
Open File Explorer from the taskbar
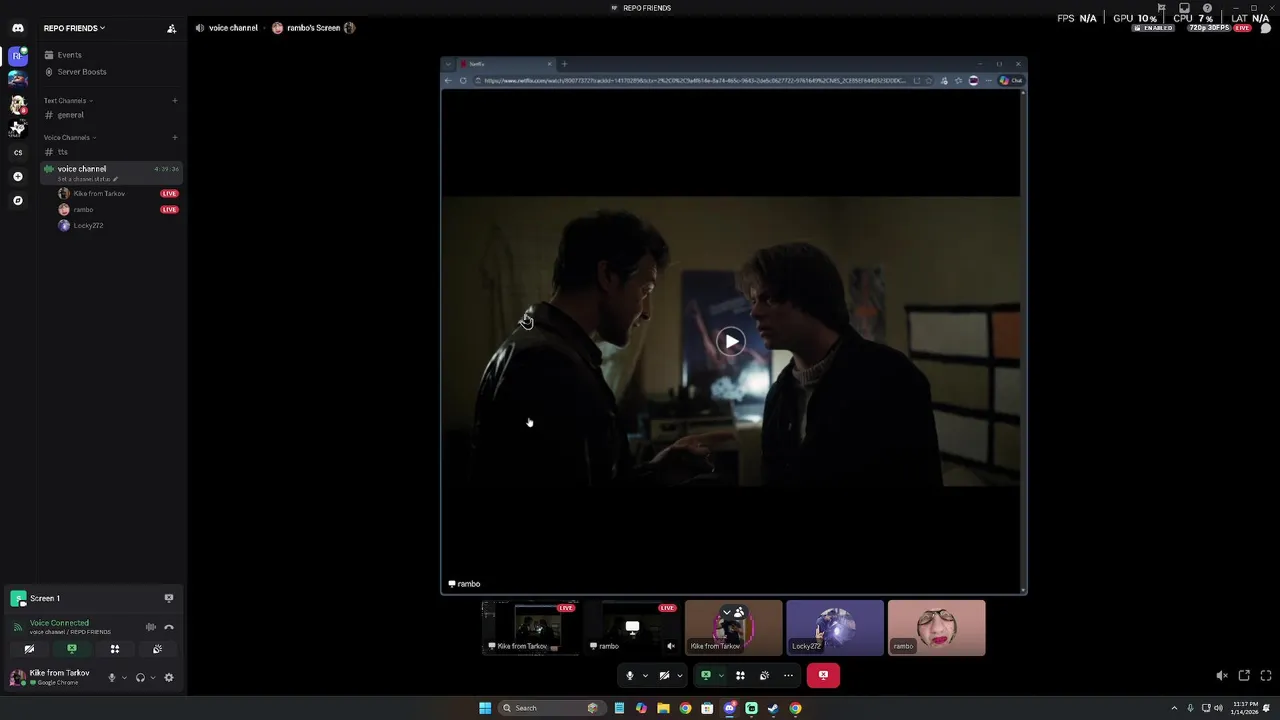click(x=663, y=708)
